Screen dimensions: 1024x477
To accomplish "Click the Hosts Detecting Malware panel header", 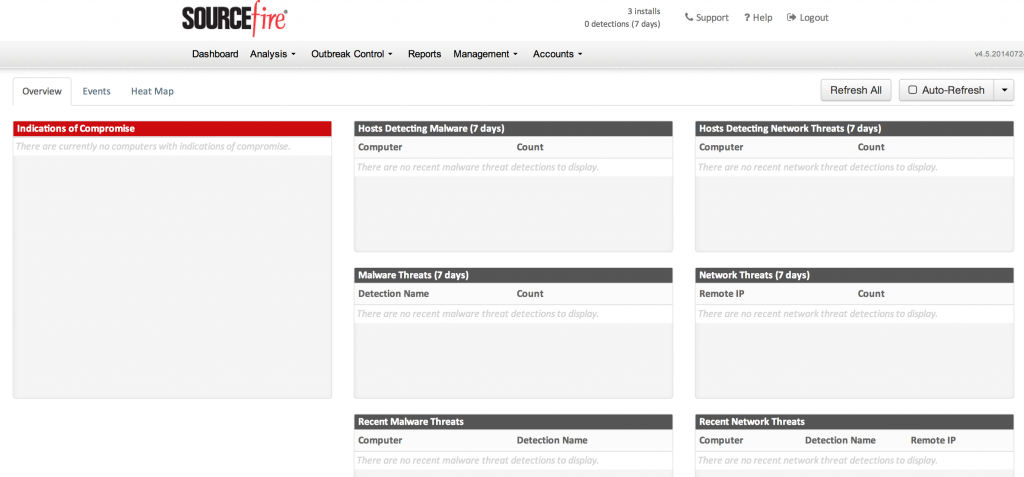I will tap(430, 128).
